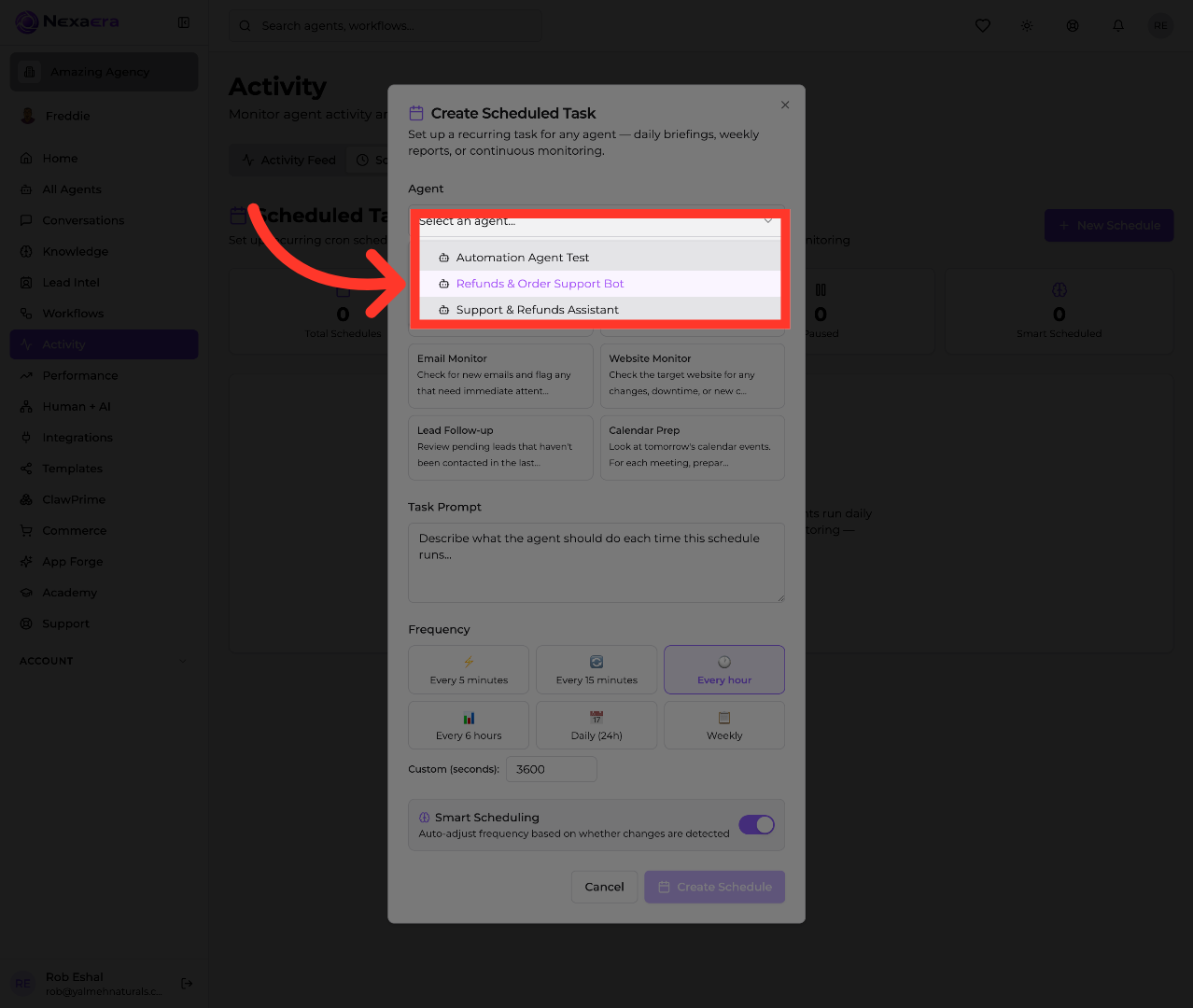Select Every hour frequency
Screen dimensions: 1193x1008
click(724, 670)
